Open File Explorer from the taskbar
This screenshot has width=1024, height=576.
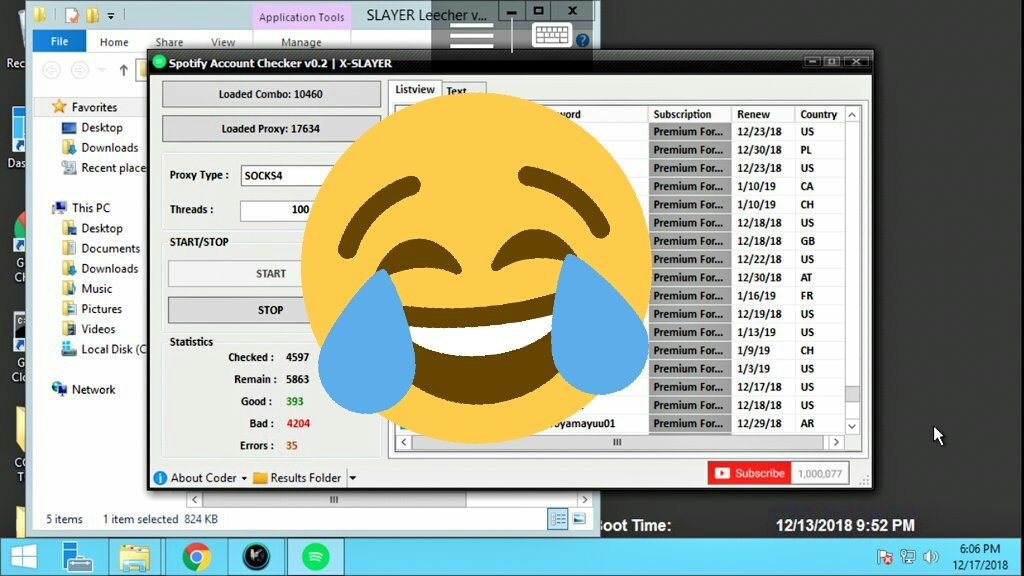(134, 557)
